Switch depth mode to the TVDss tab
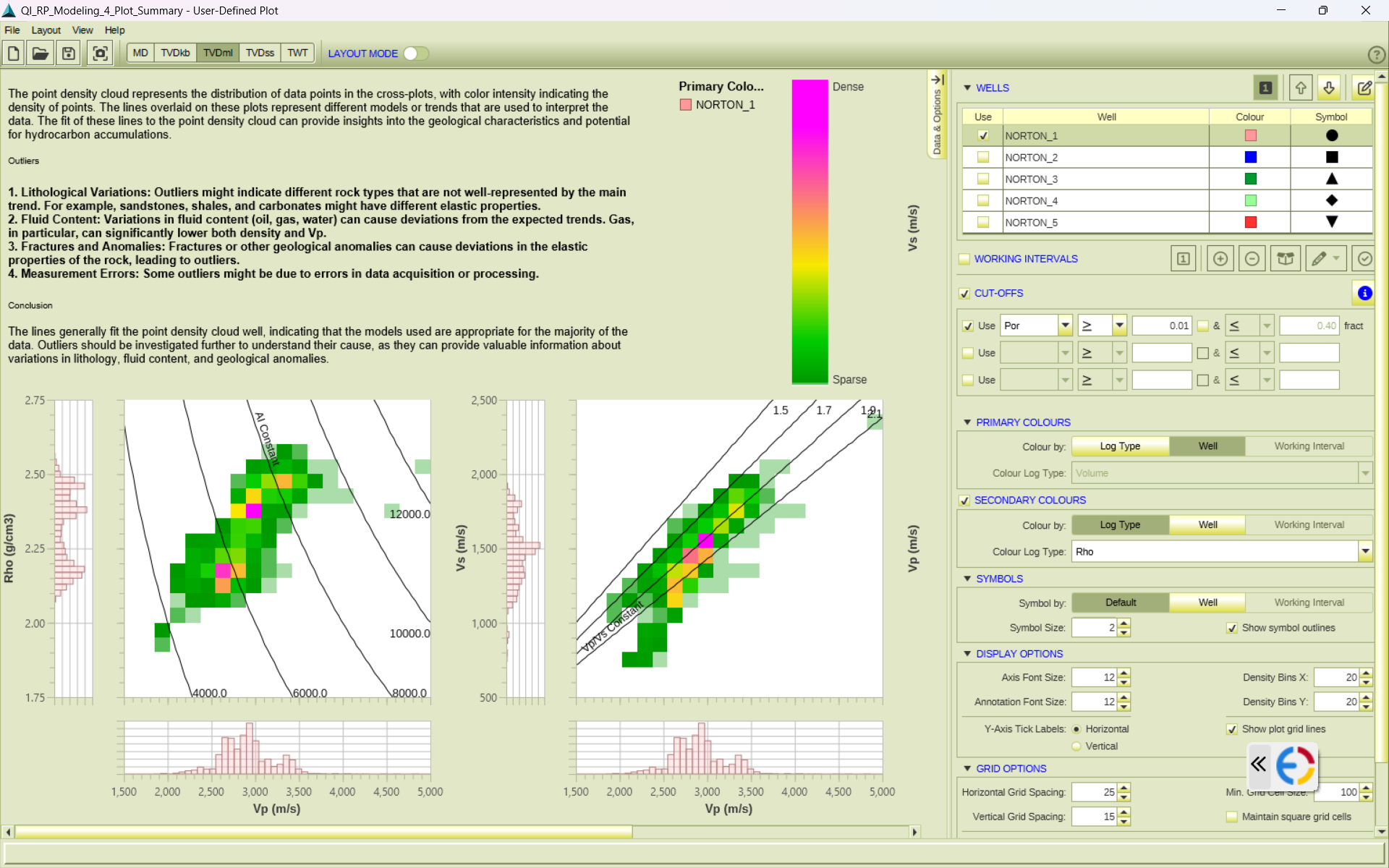Image resolution: width=1389 pixels, height=868 pixels. [260, 53]
